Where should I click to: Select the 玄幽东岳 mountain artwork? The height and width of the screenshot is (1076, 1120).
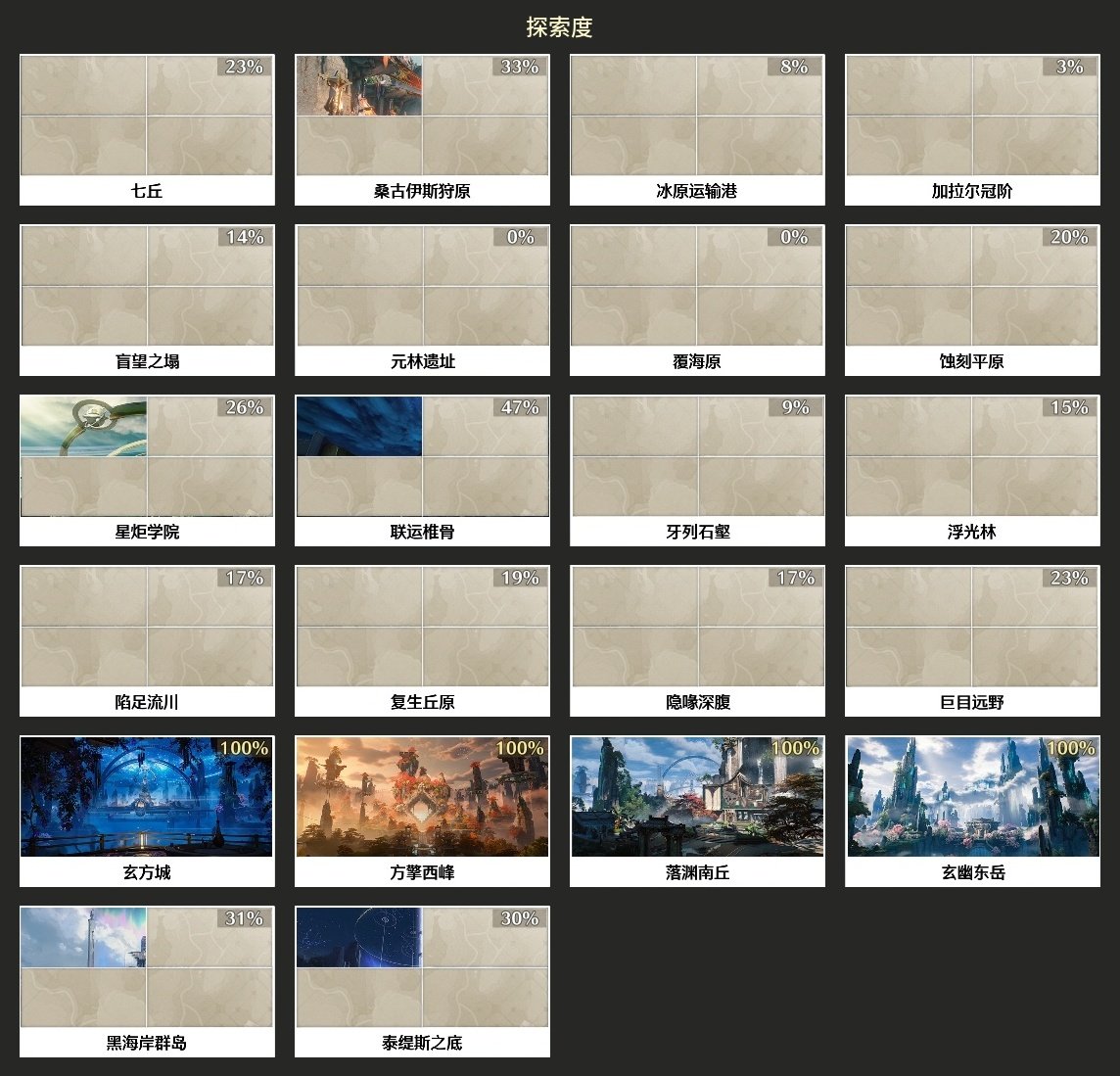pyautogui.click(x=972, y=797)
